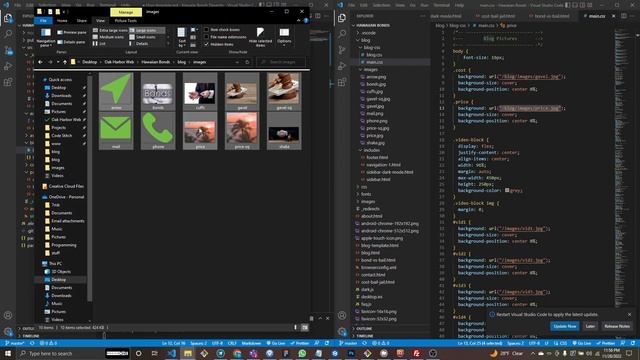Image resolution: width=640 pixels, height=360 pixels.
Task: Select the phone thumbnail in File Explorer
Action: [x=158, y=131]
